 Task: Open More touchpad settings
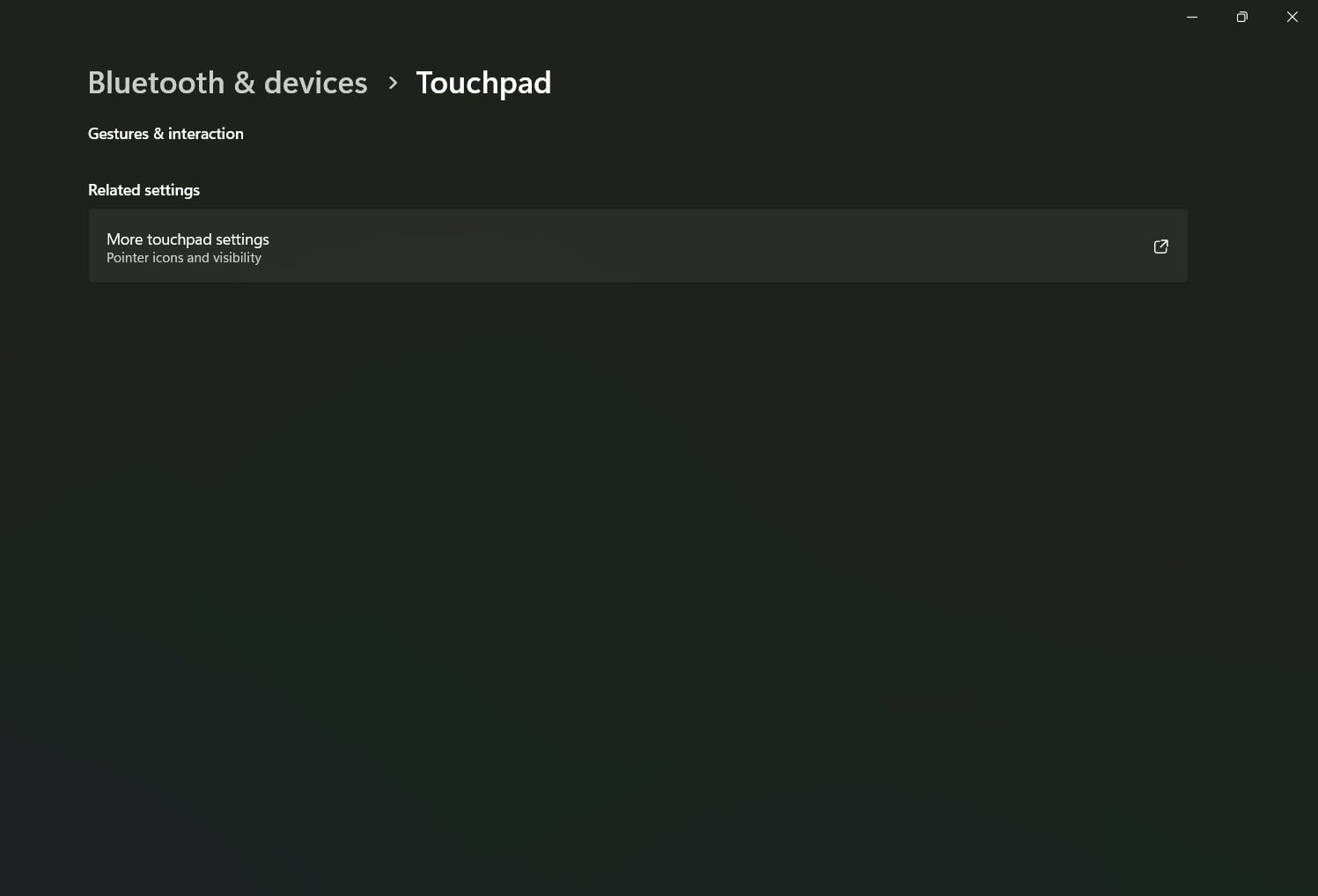pyautogui.click(x=188, y=239)
